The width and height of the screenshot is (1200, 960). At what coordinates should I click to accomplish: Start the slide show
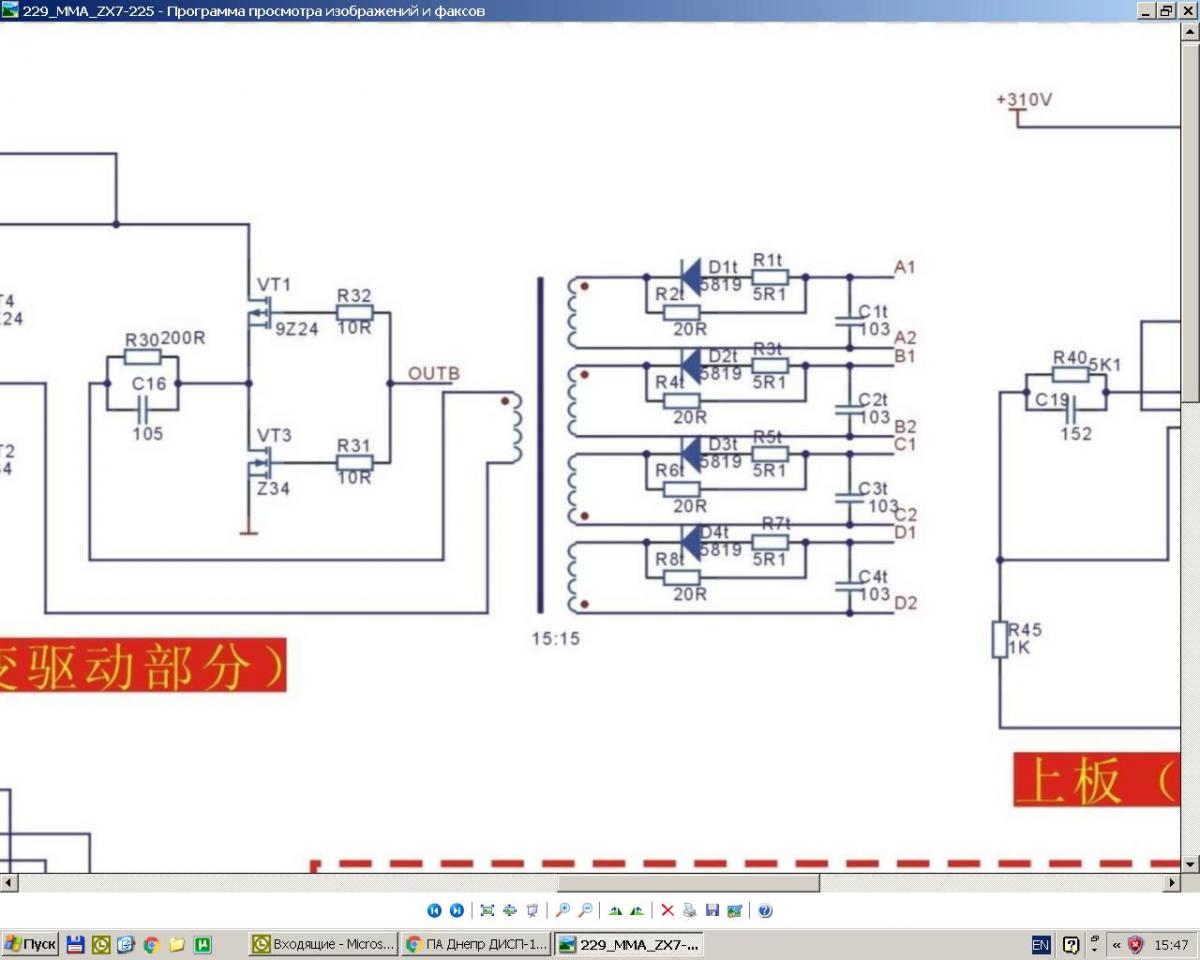click(x=532, y=910)
